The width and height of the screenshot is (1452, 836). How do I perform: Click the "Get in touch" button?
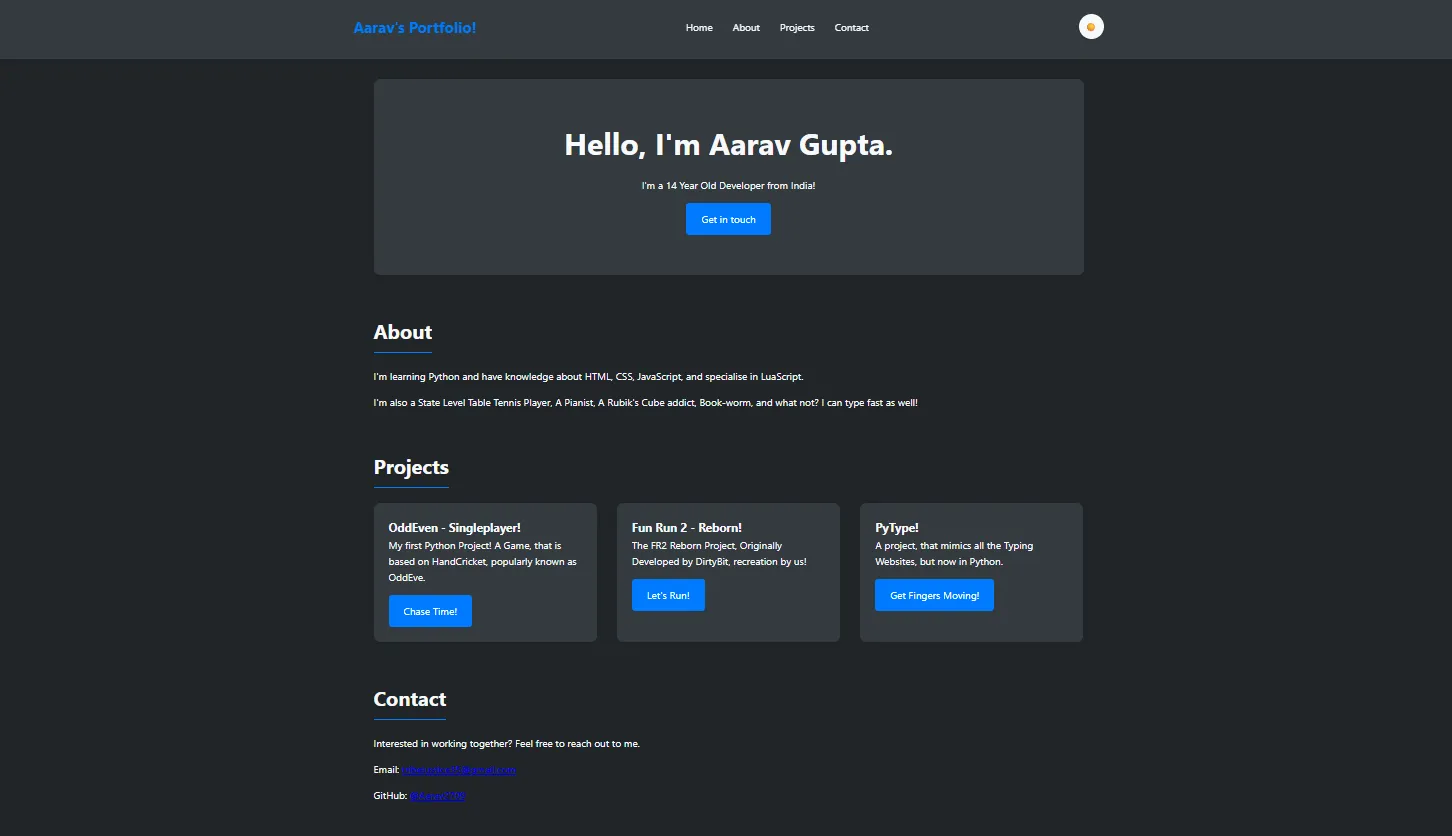click(x=728, y=219)
